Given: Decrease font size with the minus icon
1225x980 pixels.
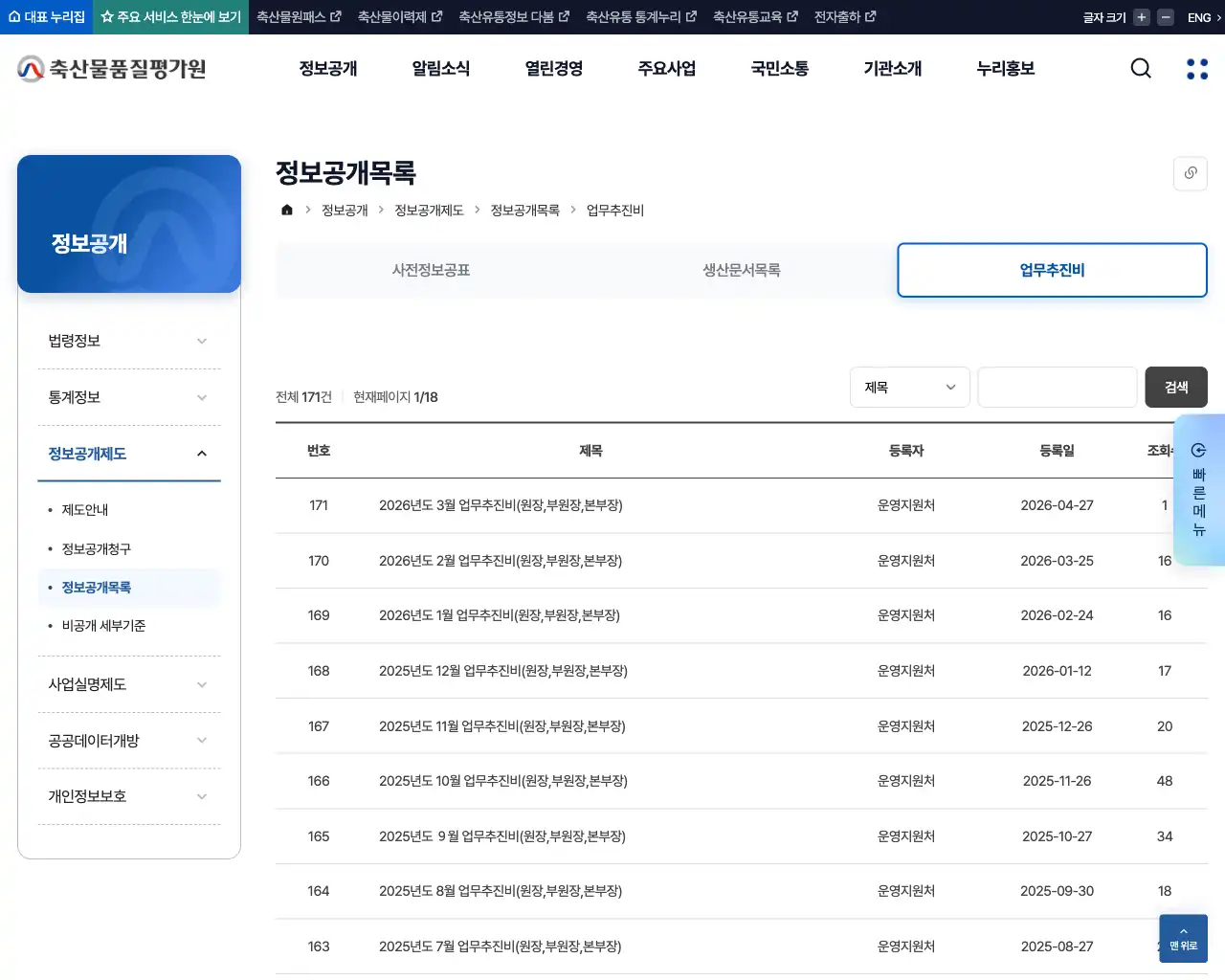Looking at the screenshot, I should [x=1164, y=16].
